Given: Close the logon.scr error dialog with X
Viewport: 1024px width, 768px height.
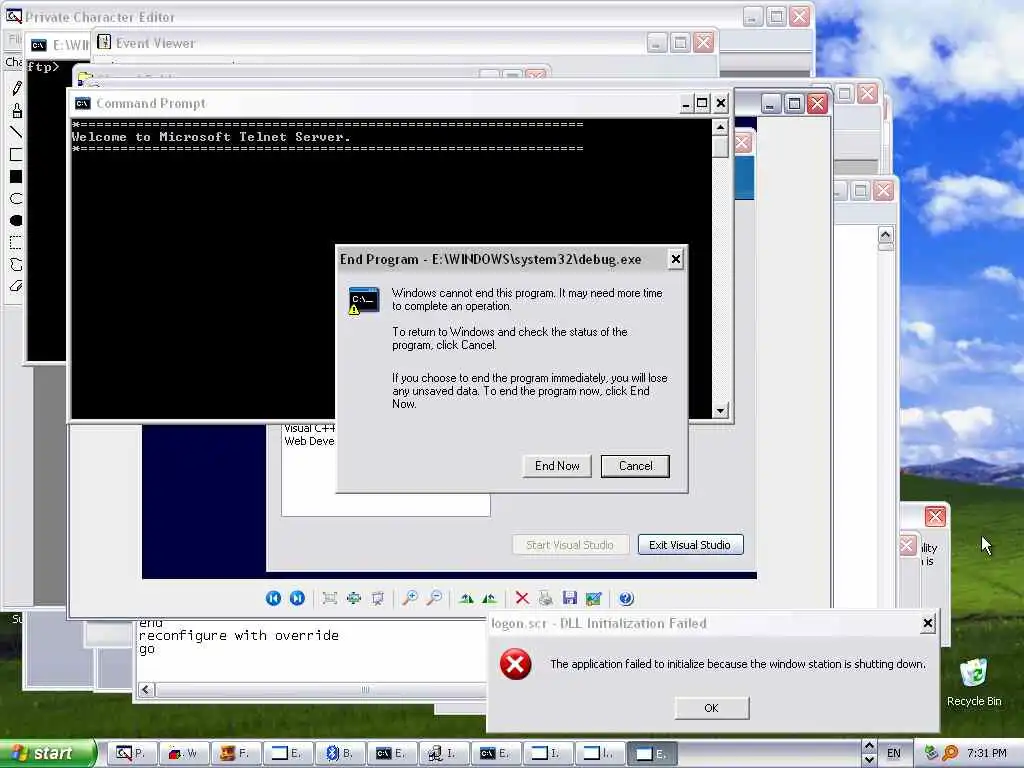Looking at the screenshot, I should [x=927, y=624].
